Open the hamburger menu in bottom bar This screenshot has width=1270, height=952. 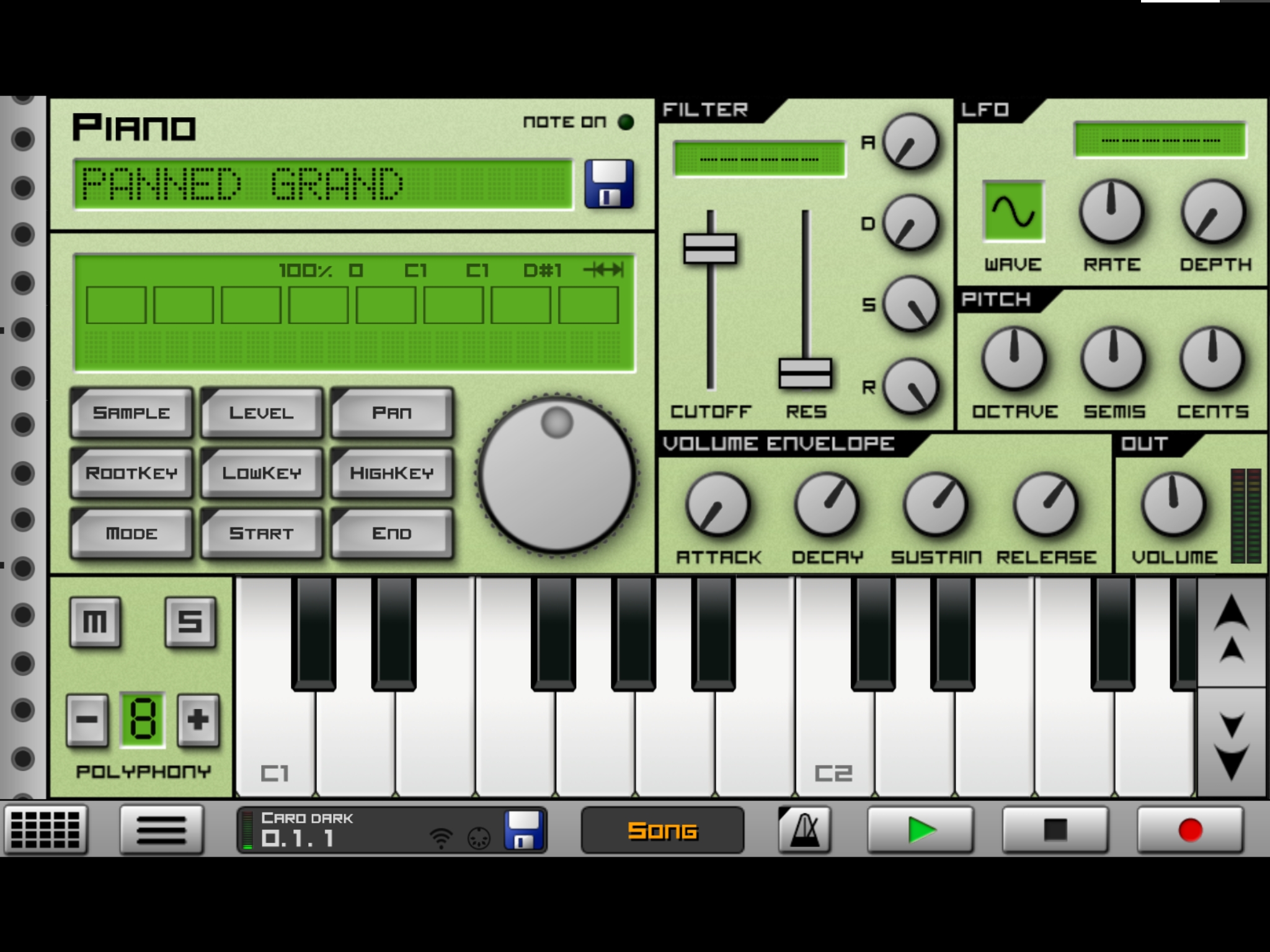pyautogui.click(x=161, y=829)
